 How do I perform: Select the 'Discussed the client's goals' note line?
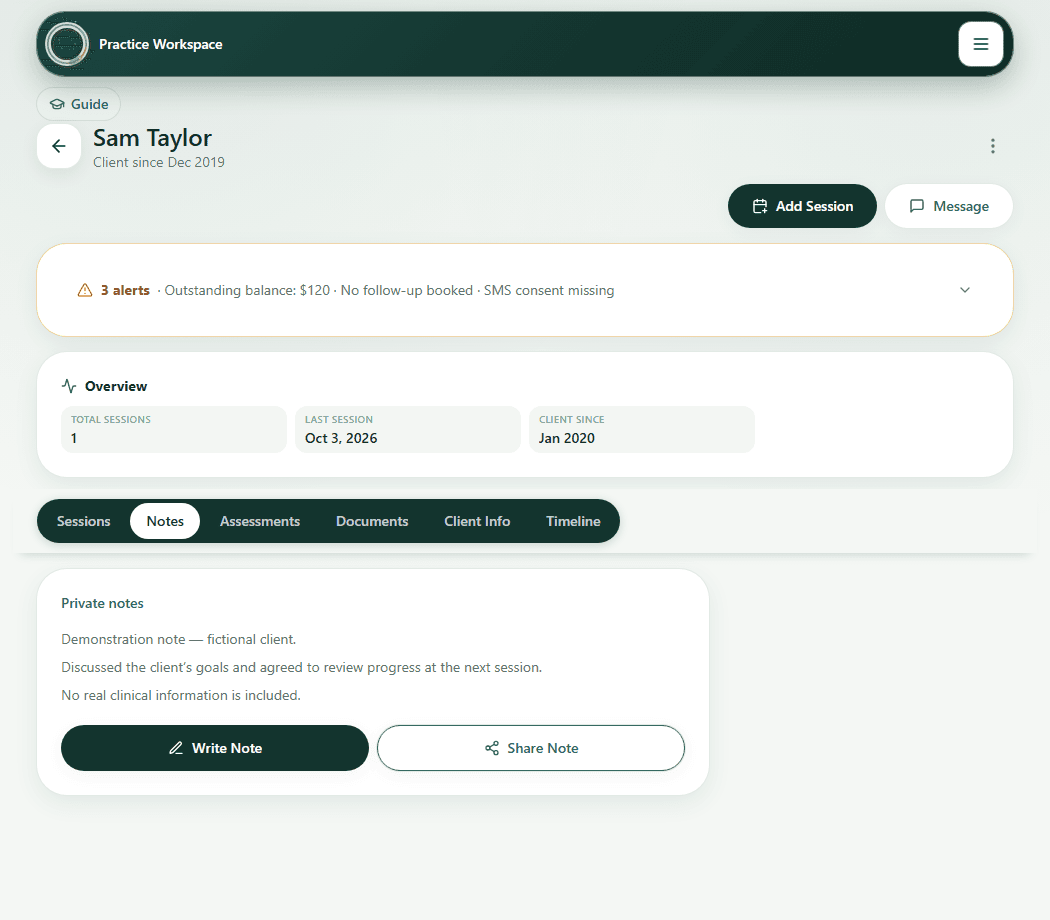coord(302,668)
